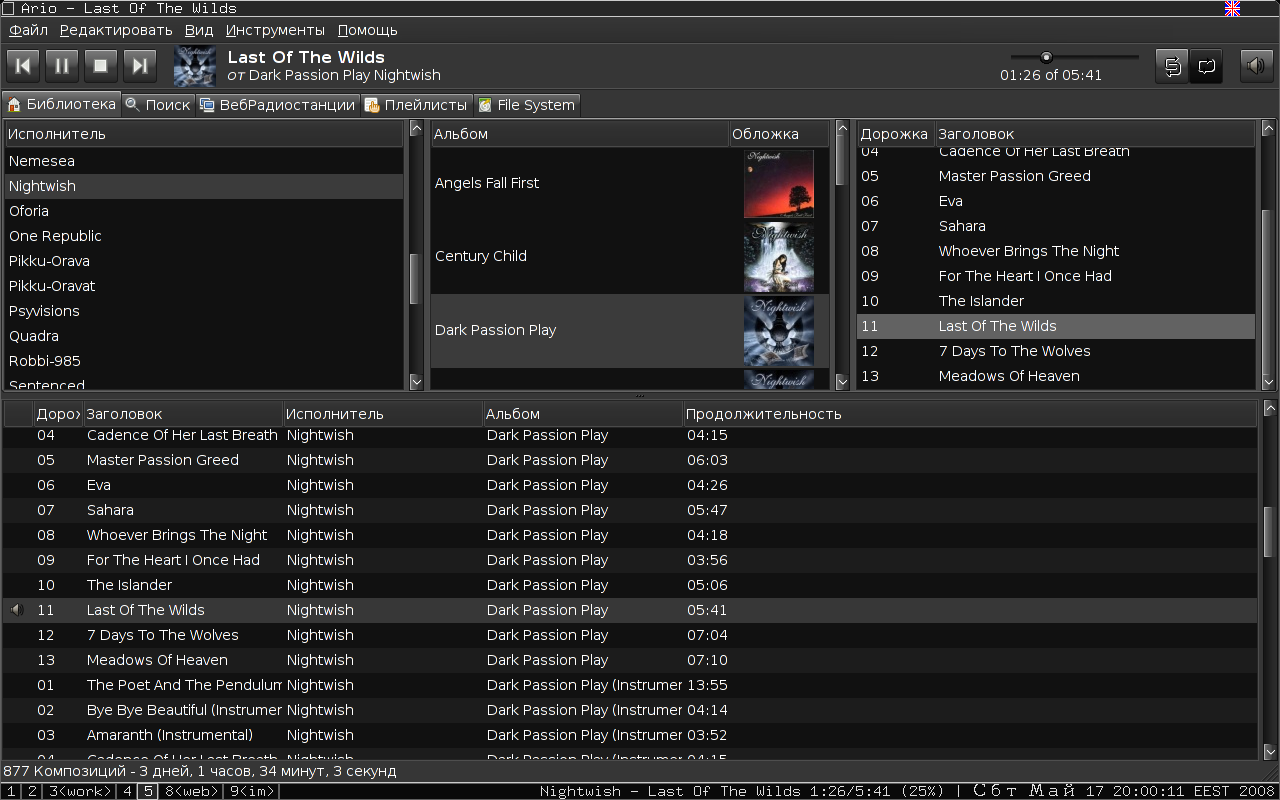
Task: Open the Вид menu
Action: [x=199, y=30]
